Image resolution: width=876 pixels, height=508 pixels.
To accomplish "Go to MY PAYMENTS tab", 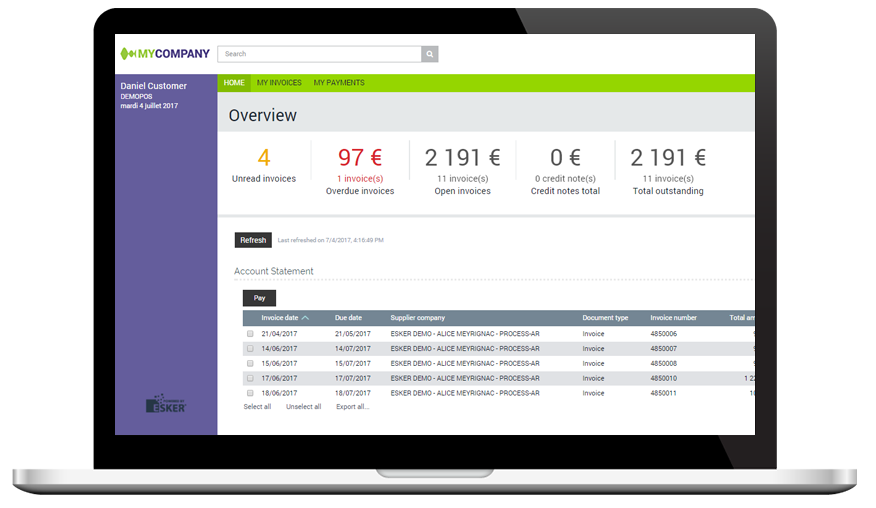I will click(339, 83).
